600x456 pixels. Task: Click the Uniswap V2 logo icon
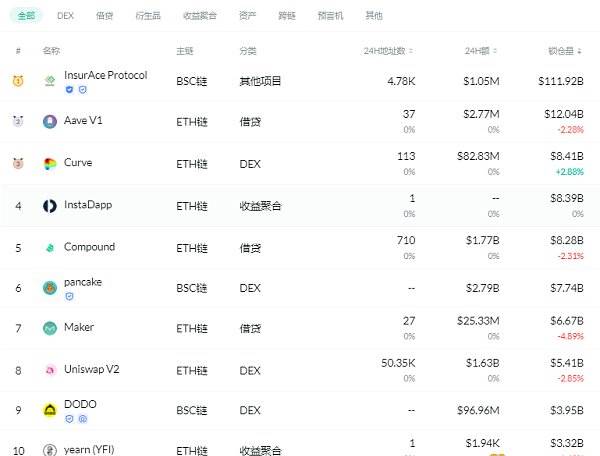pos(50,370)
